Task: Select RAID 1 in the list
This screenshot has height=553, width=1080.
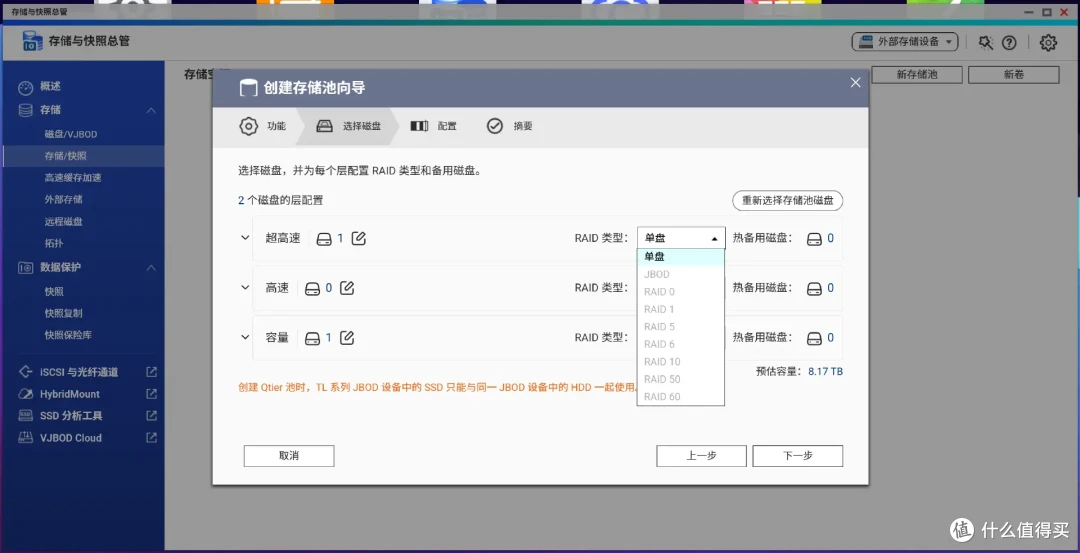Action: point(681,309)
